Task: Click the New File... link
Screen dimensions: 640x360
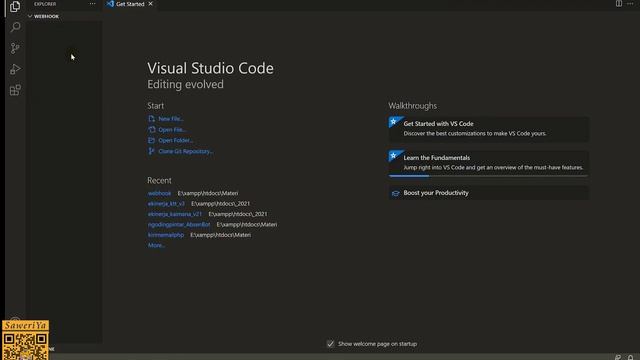Action: [171, 119]
